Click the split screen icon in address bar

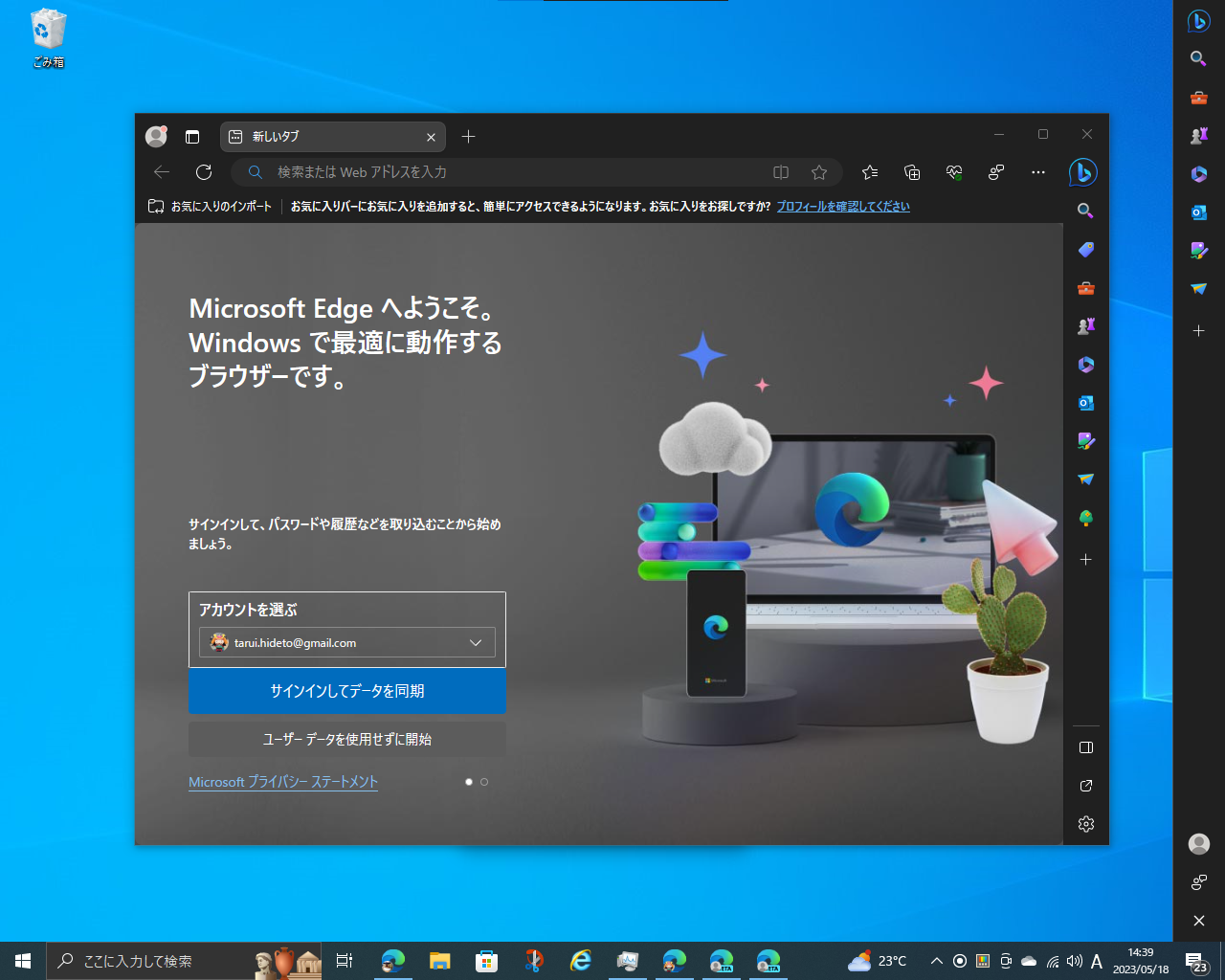(x=781, y=172)
